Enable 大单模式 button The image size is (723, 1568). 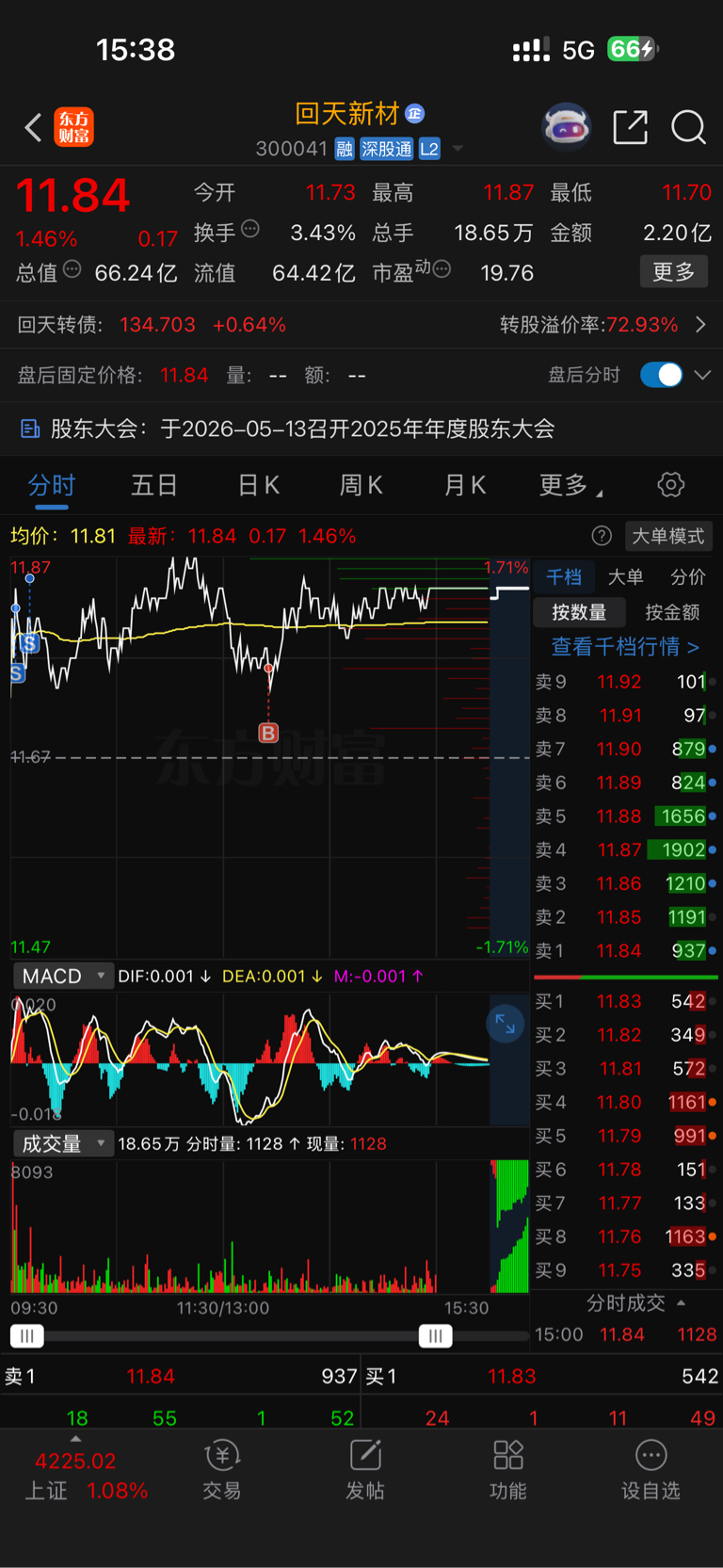pos(668,536)
